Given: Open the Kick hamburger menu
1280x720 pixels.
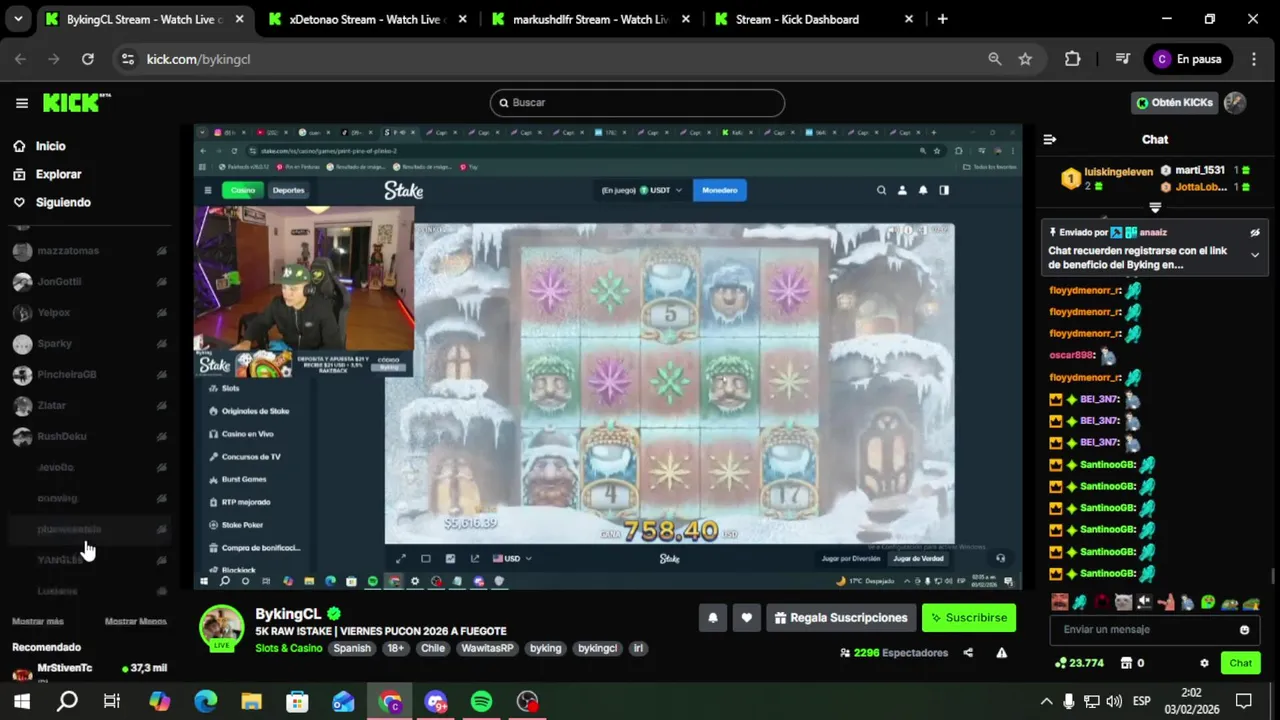Looking at the screenshot, I should pyautogui.click(x=21, y=103).
